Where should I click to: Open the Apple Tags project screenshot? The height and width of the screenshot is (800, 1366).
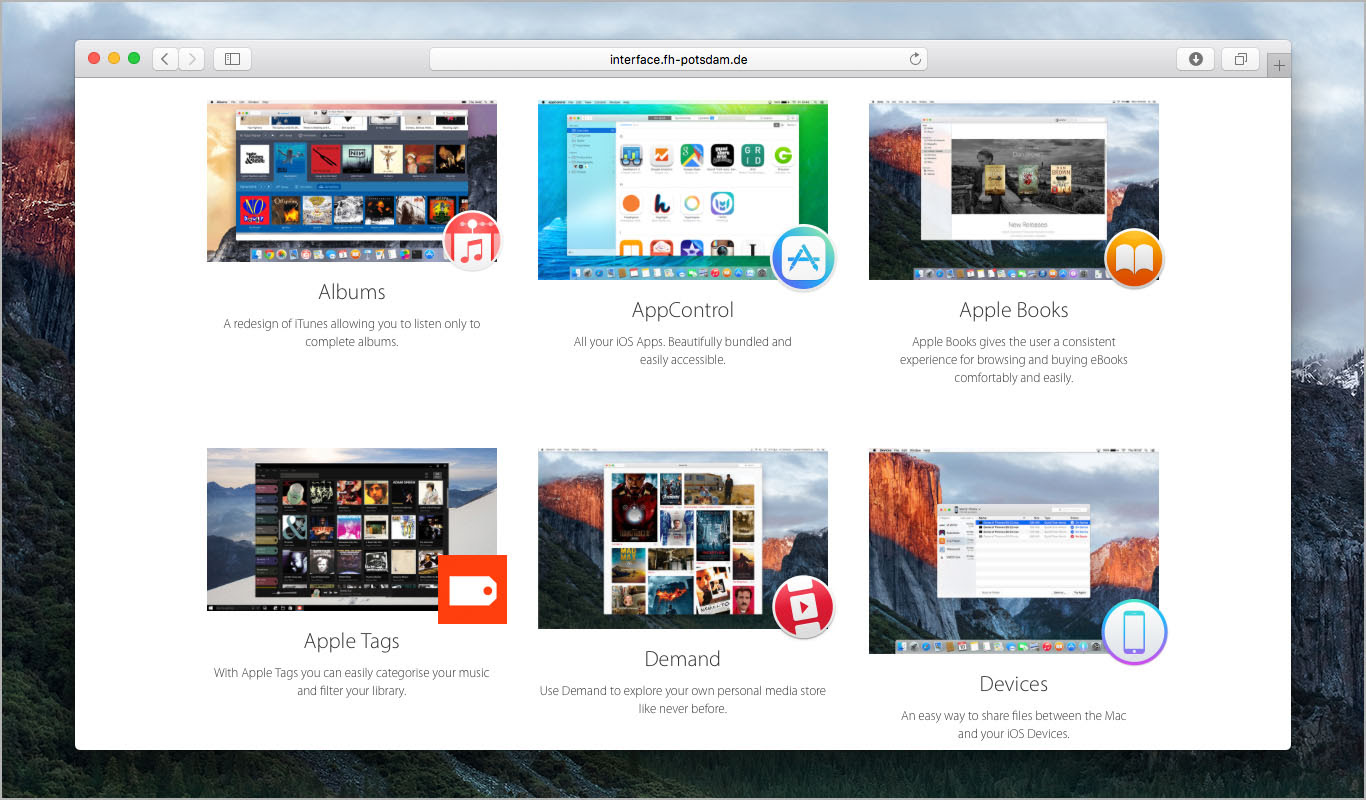pos(352,529)
